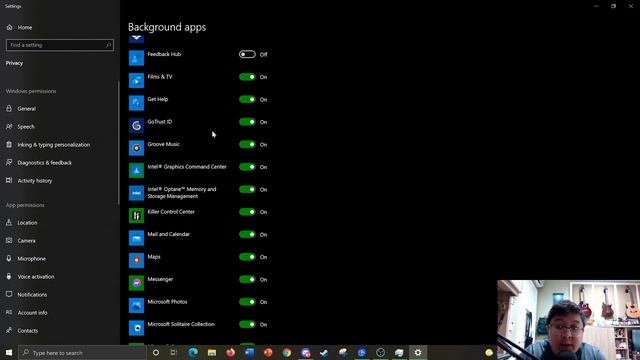Launch Google Chrome from the taskbar
Image resolution: width=640 pixels, height=360 pixels.
pos(287,352)
